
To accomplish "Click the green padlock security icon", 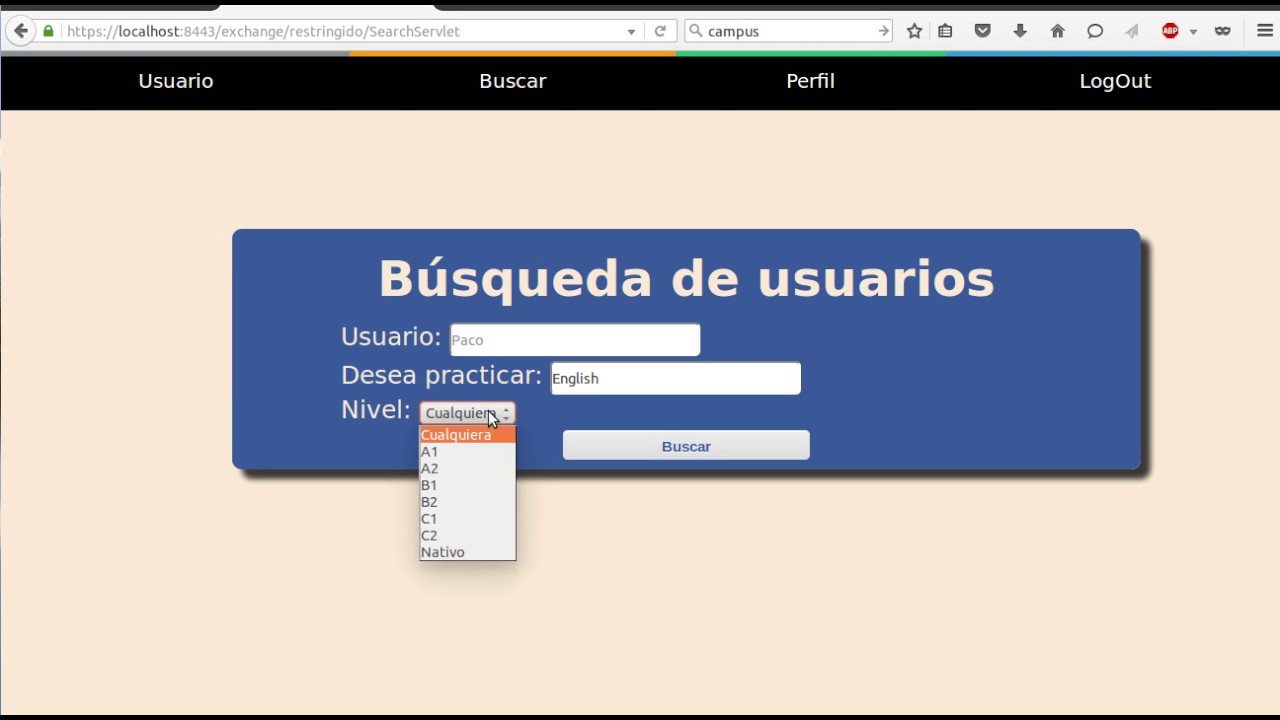I will pos(48,31).
